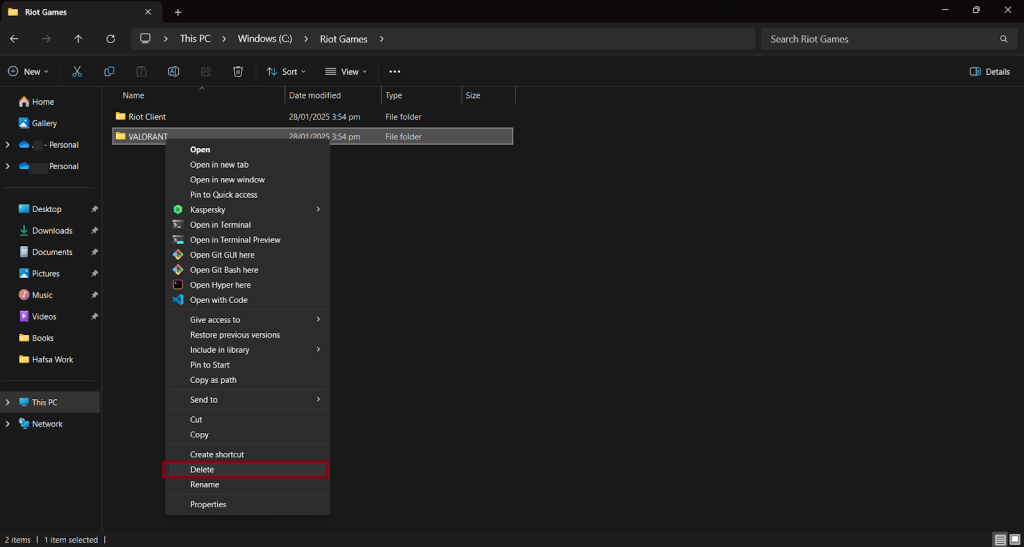The image size is (1024, 547).
Task: Click the trash Delete icon in toolbar
Action: [238, 72]
